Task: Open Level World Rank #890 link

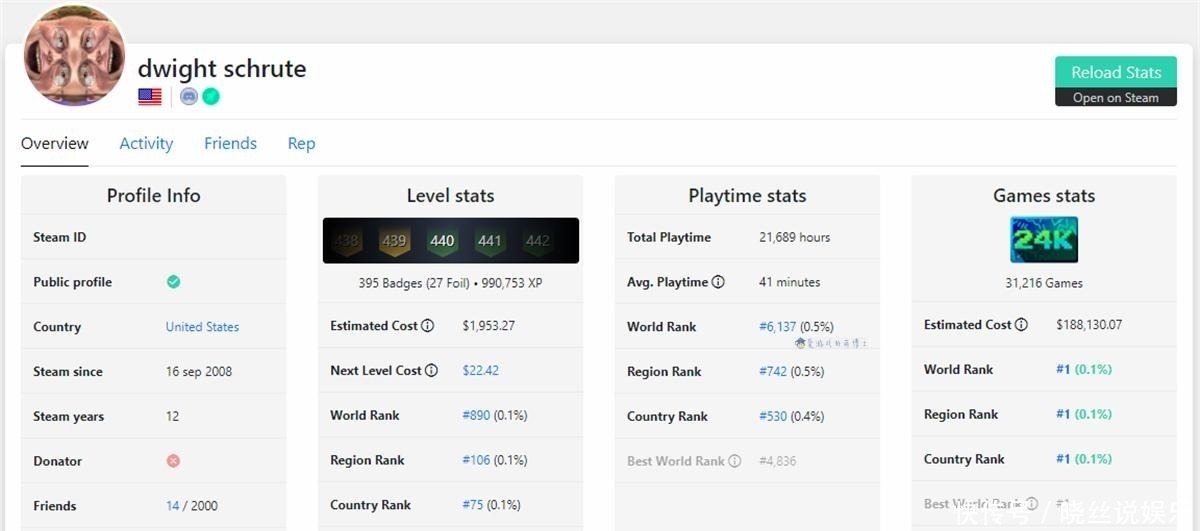Action: click(x=476, y=415)
